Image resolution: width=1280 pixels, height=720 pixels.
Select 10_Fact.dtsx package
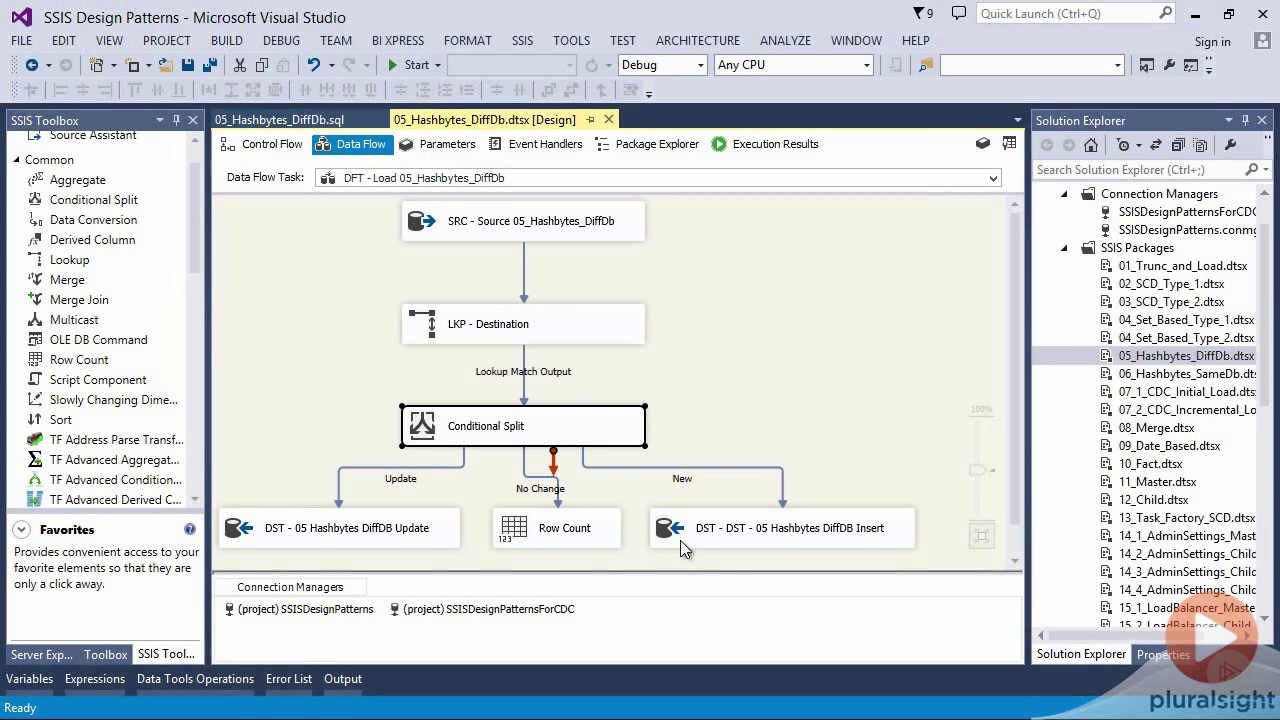[x=1150, y=464]
